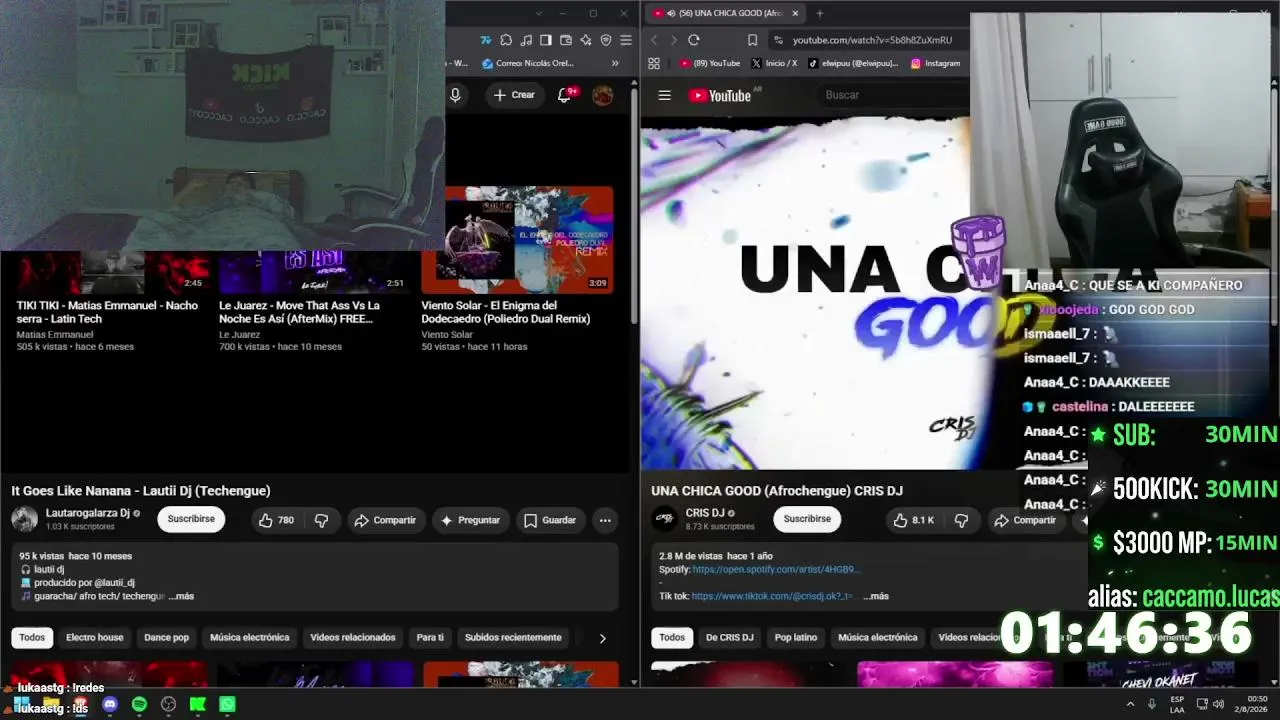The image size is (1280, 720).
Task: Dislike the It Goes Like Nanana video
Action: click(321, 520)
